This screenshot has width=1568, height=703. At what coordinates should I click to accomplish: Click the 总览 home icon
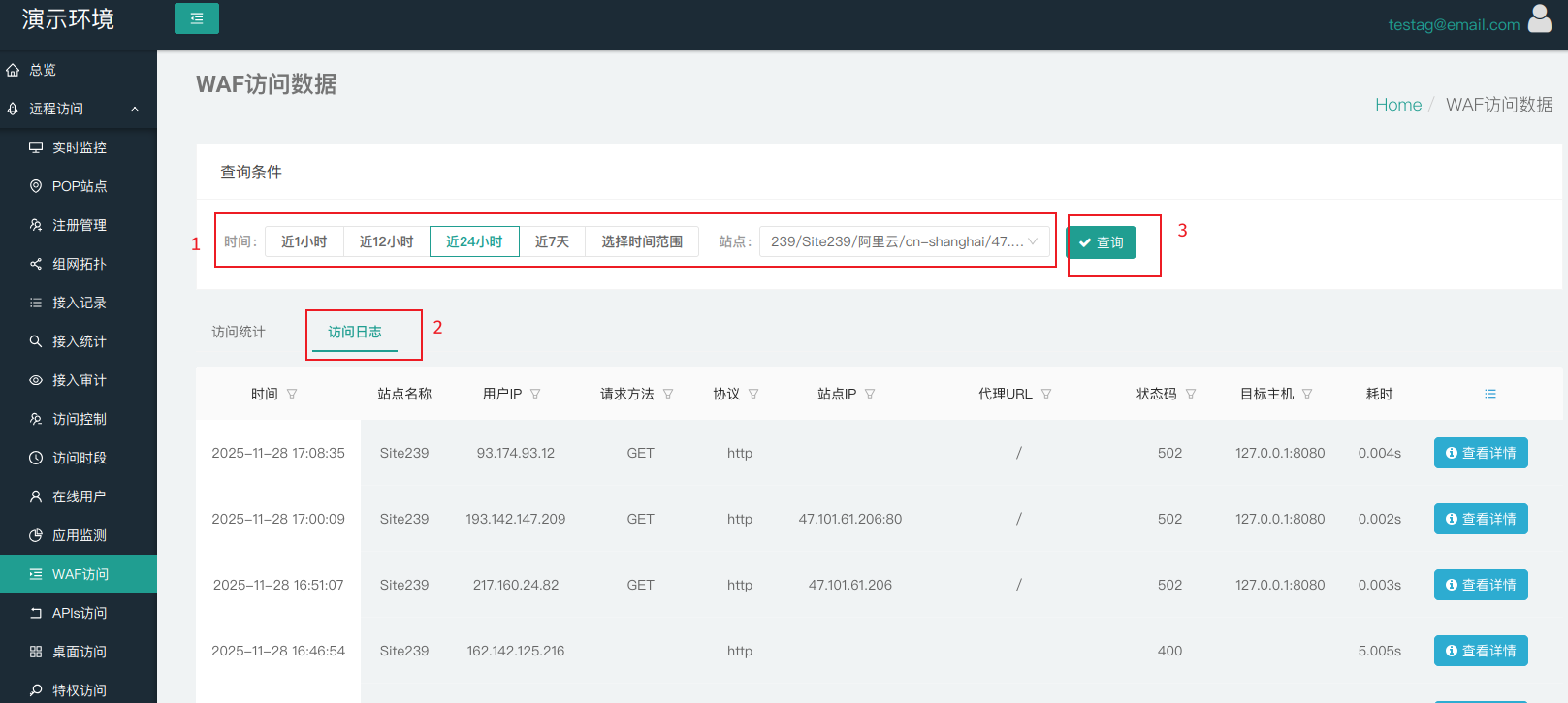click(13, 70)
